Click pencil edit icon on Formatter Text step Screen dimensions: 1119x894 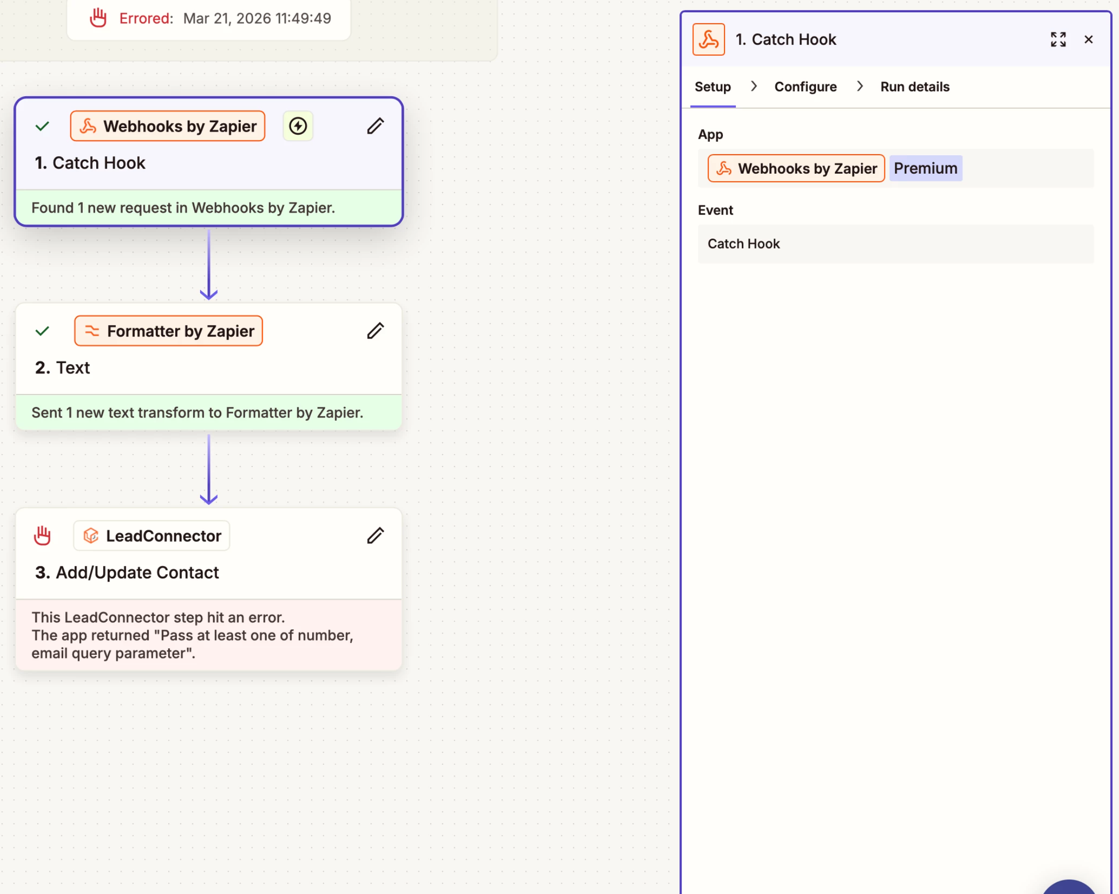pyautogui.click(x=375, y=331)
